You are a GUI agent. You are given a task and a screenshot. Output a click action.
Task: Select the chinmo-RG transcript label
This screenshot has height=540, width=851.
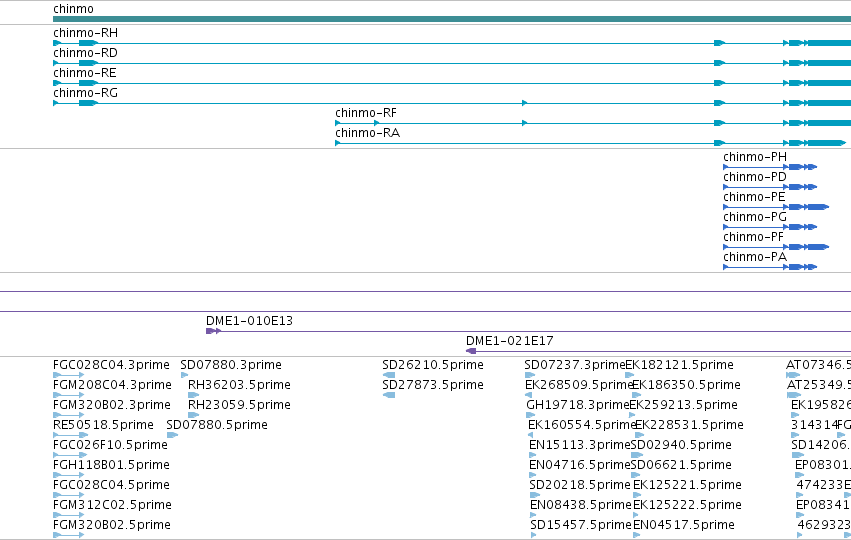pyautogui.click(x=85, y=93)
